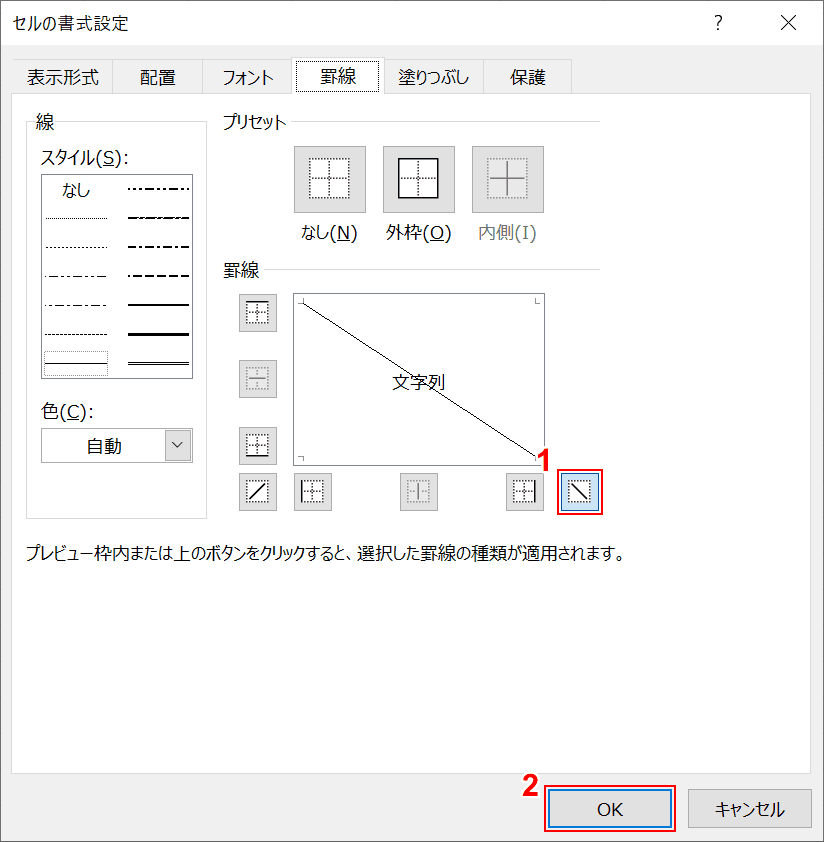Select the thin dash-dot line style
The width and height of the screenshot is (824, 842).
(76, 305)
